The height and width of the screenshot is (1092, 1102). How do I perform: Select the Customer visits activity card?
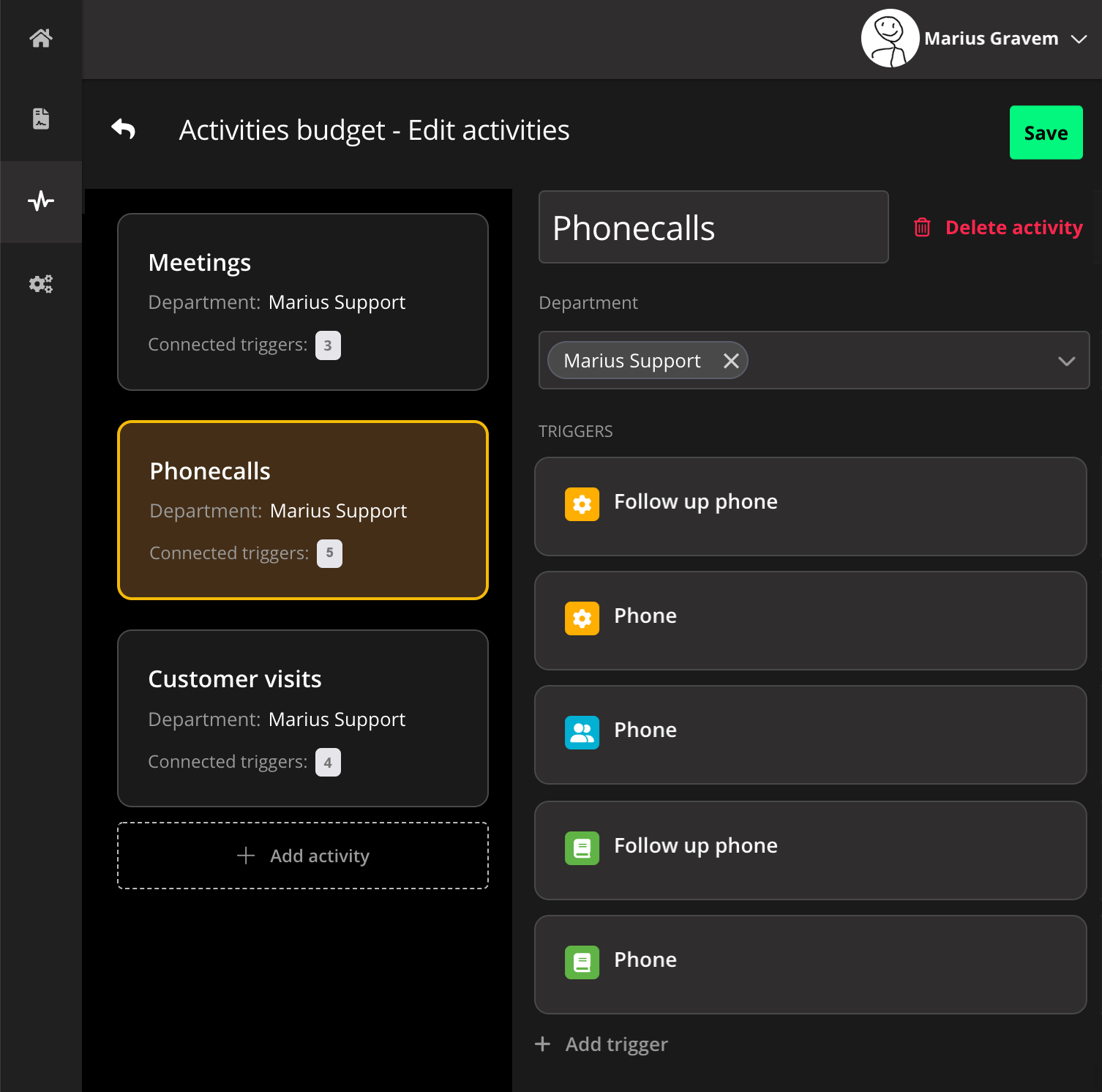point(302,718)
